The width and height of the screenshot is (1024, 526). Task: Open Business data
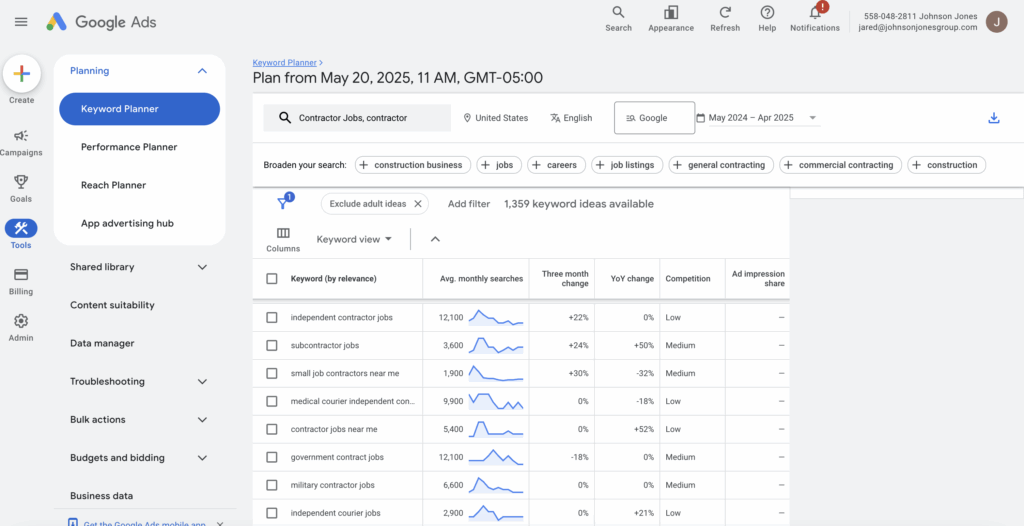pyautogui.click(x=101, y=496)
